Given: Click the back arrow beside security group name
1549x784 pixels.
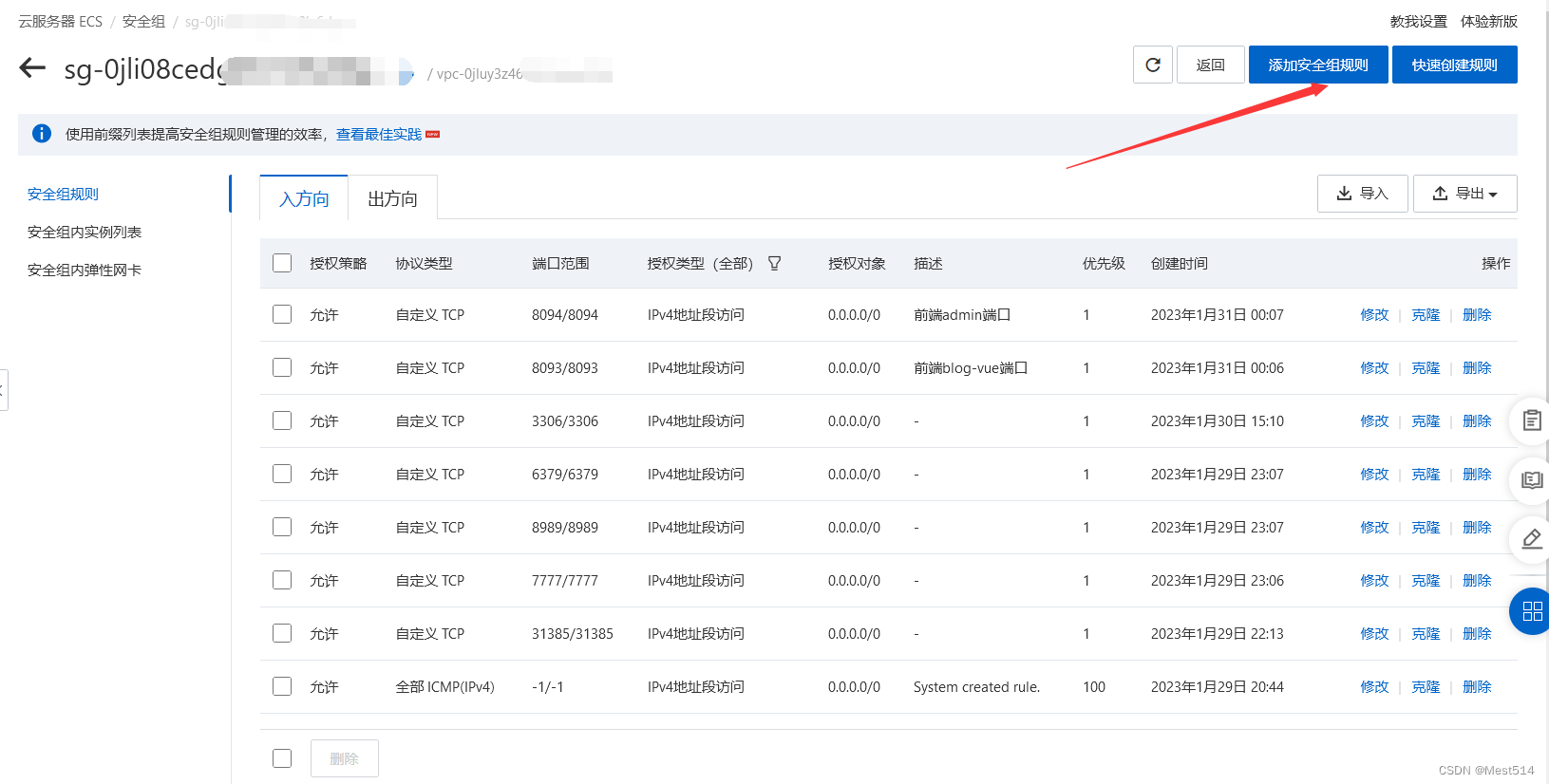Looking at the screenshot, I should (x=32, y=67).
